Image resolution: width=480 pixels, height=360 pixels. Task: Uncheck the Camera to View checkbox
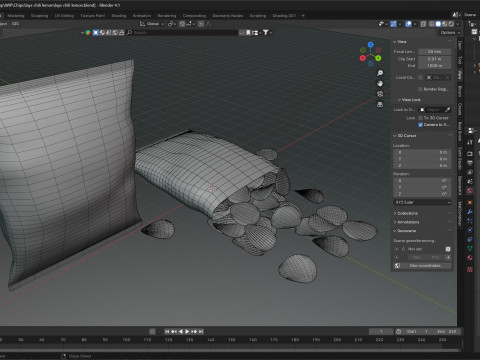(x=420, y=125)
